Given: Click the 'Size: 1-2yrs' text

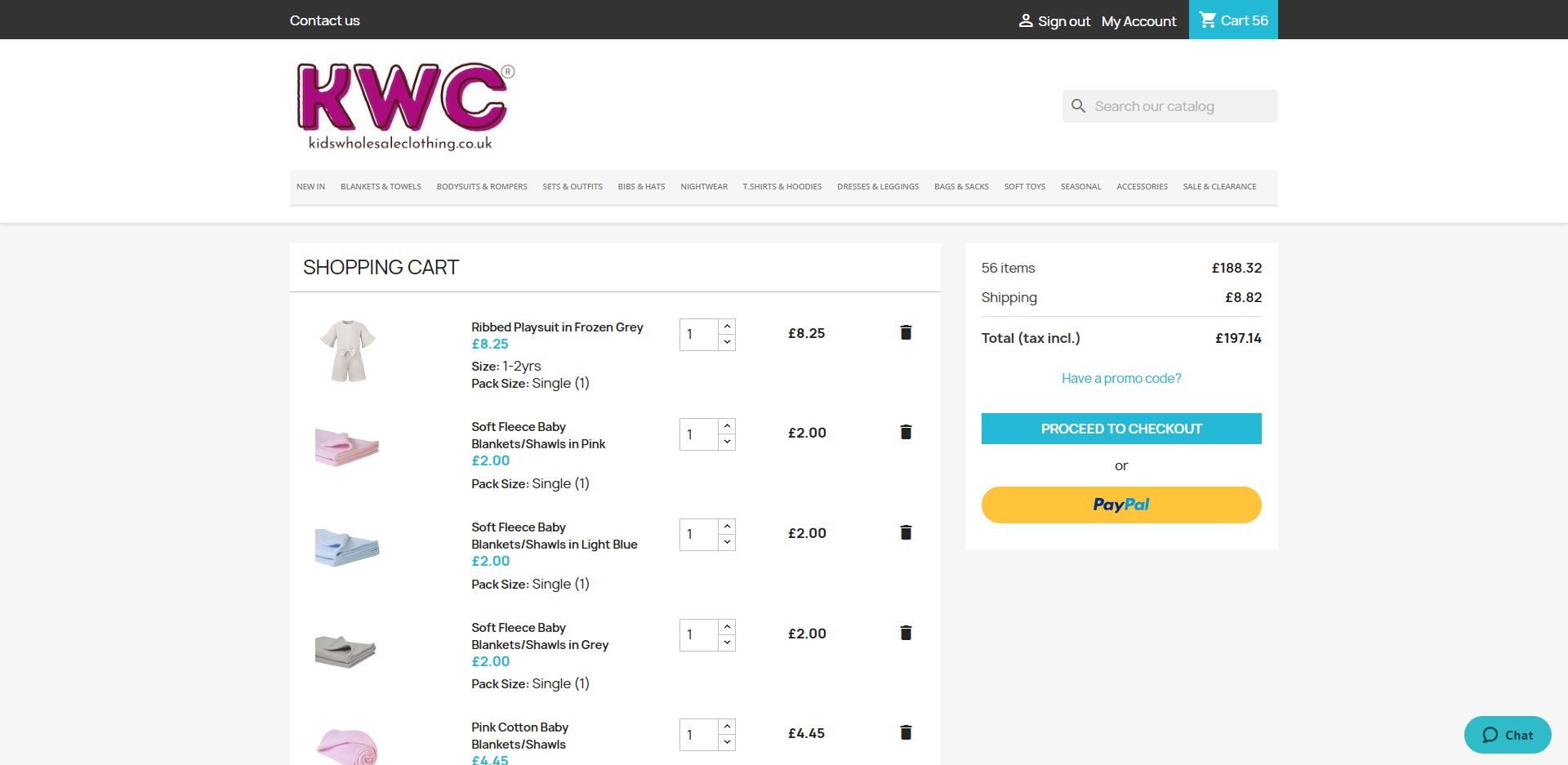Looking at the screenshot, I should pos(506,366).
